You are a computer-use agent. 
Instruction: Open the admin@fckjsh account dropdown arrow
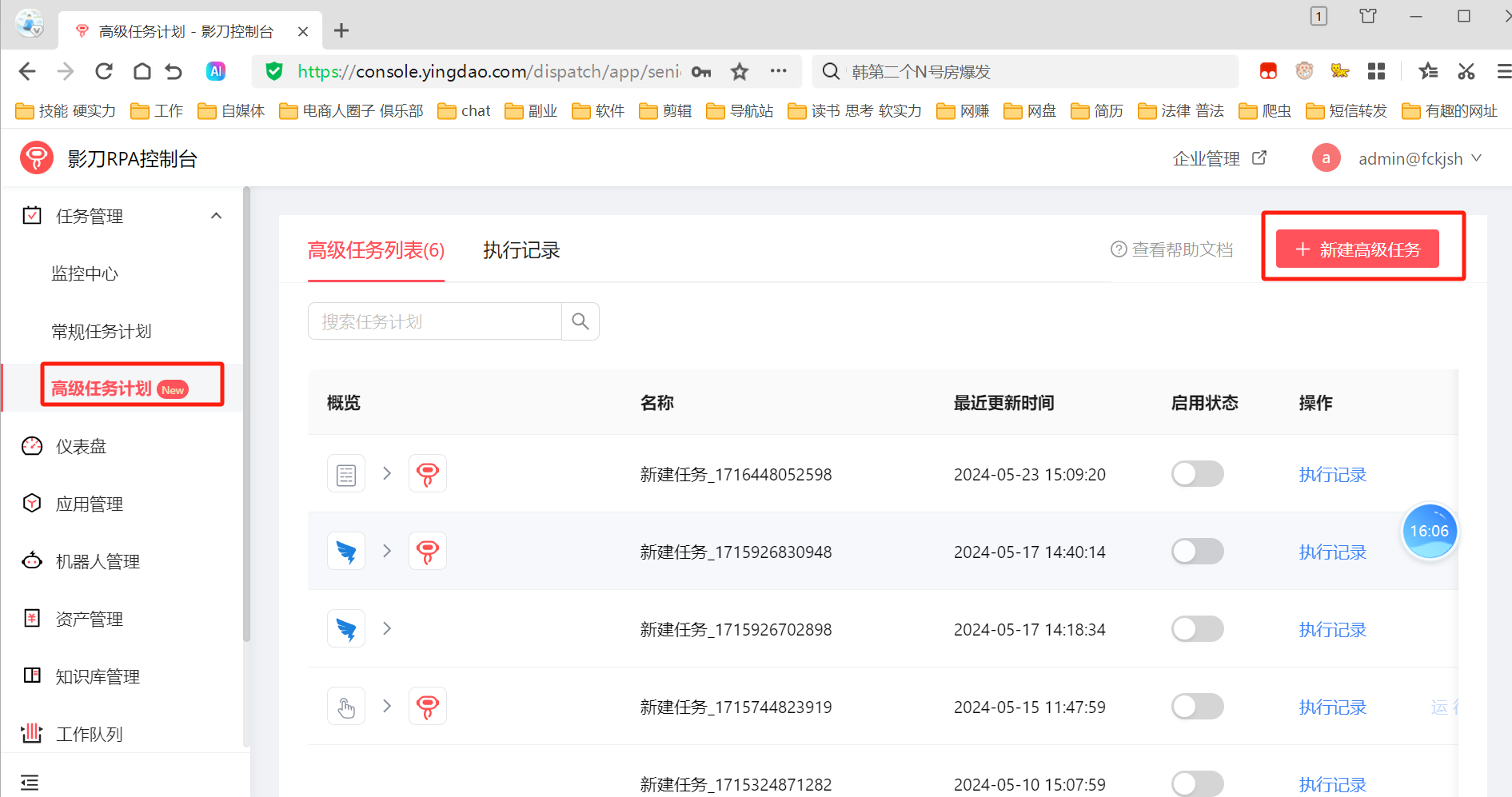coord(1477,158)
